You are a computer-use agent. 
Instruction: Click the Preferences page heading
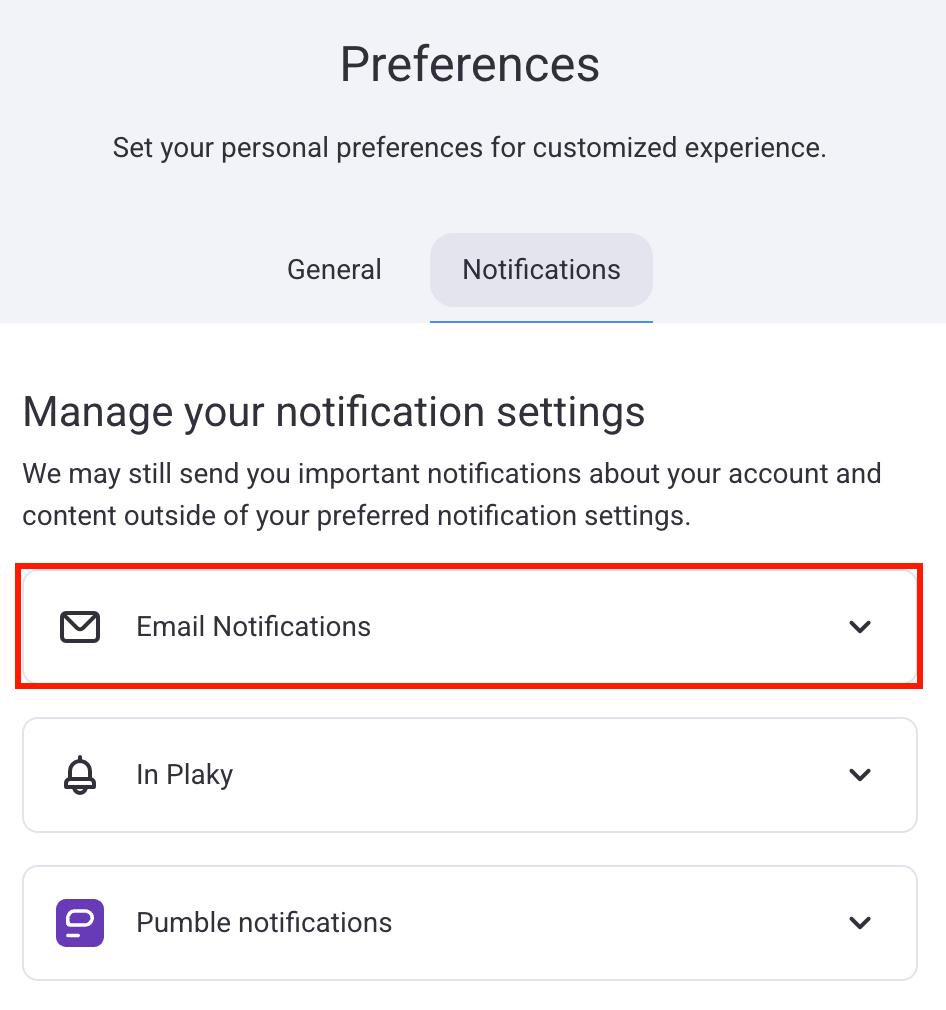pos(469,65)
